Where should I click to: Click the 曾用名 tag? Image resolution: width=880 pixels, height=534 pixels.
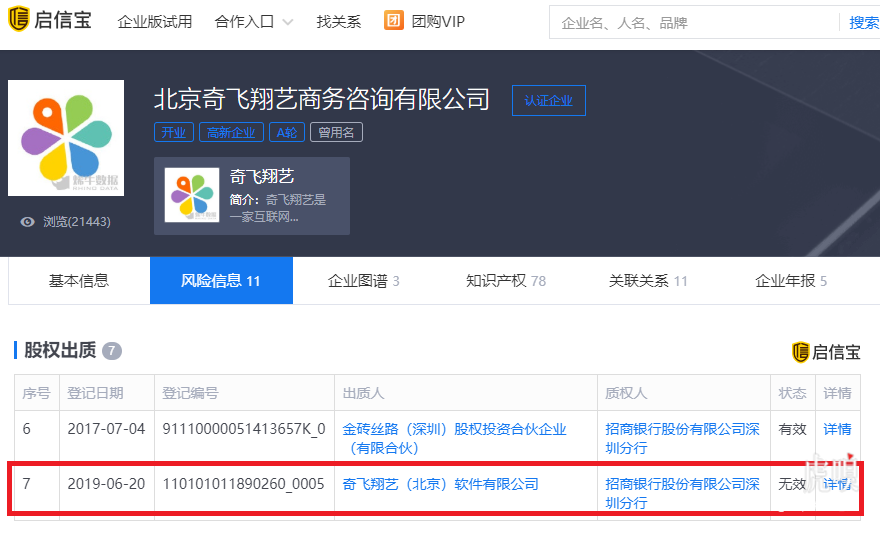(x=336, y=133)
